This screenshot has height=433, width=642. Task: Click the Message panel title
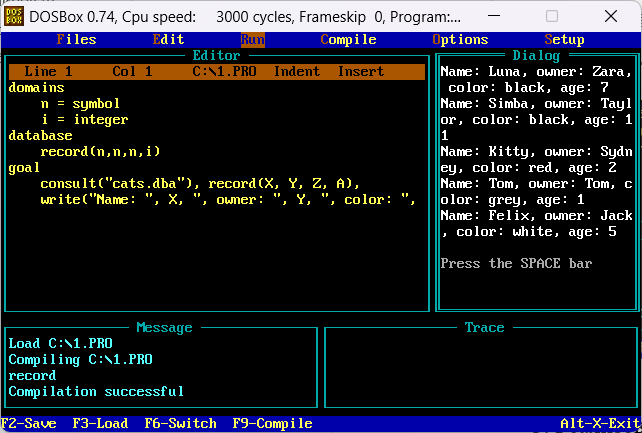click(x=164, y=327)
